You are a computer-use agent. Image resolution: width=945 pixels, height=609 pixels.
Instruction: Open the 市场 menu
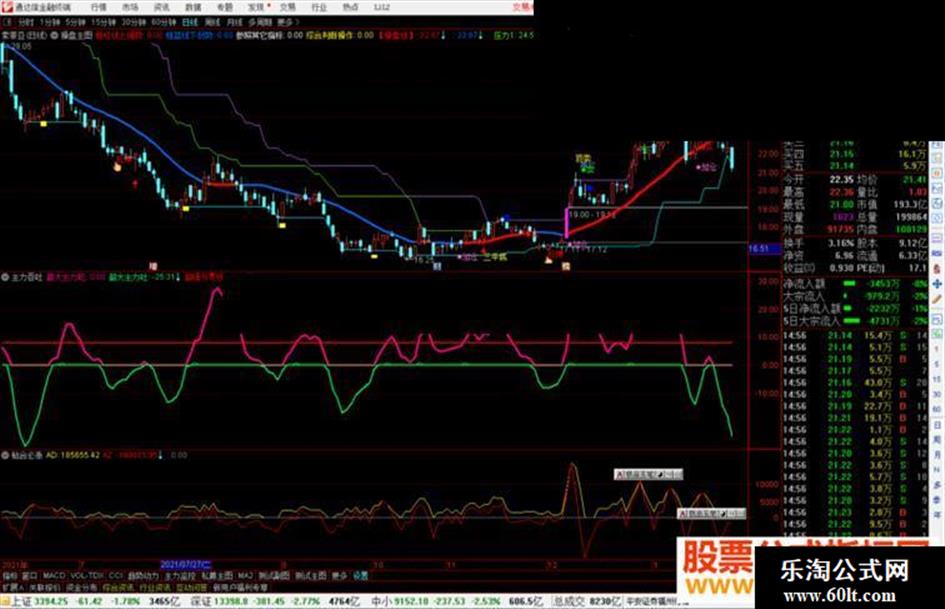[130, 7]
